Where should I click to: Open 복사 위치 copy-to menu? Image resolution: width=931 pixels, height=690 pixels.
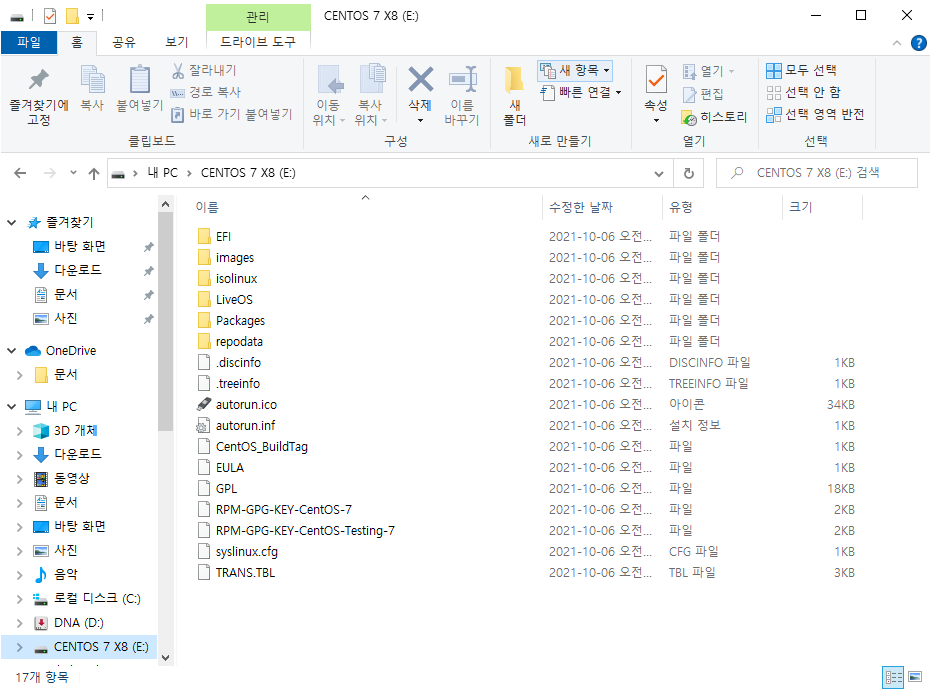click(x=370, y=96)
